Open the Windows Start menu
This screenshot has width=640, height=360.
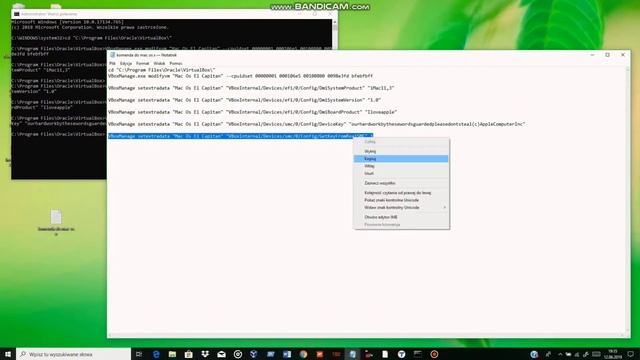click(x=8, y=354)
